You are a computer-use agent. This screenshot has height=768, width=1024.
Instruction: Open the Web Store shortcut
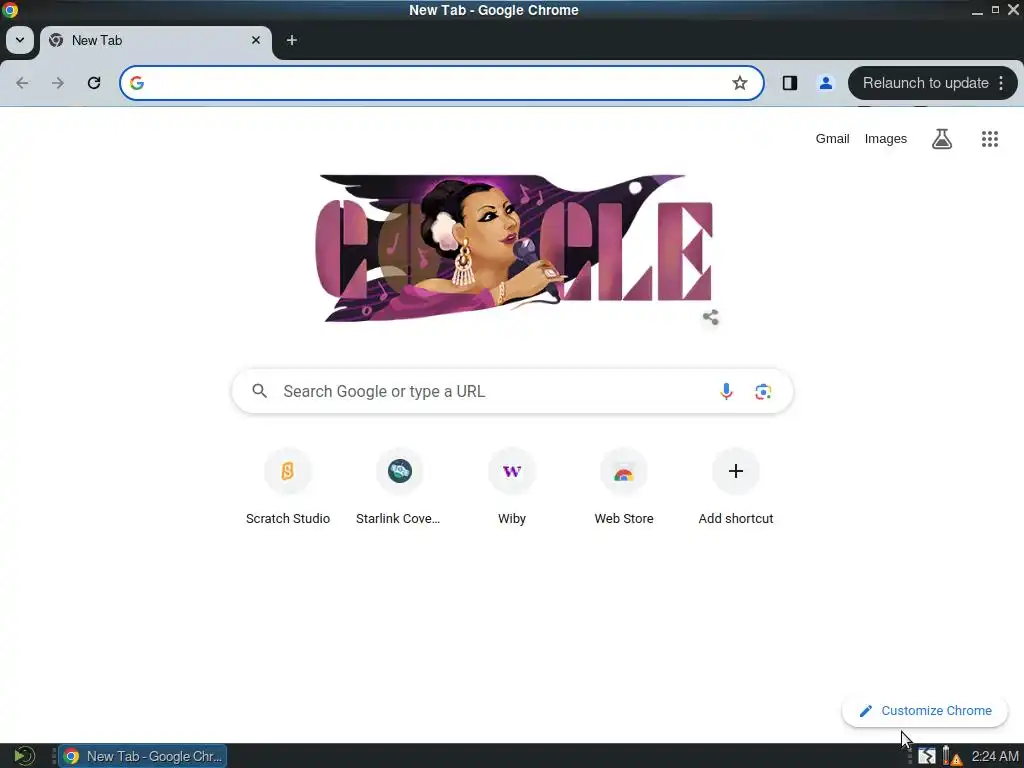click(624, 488)
